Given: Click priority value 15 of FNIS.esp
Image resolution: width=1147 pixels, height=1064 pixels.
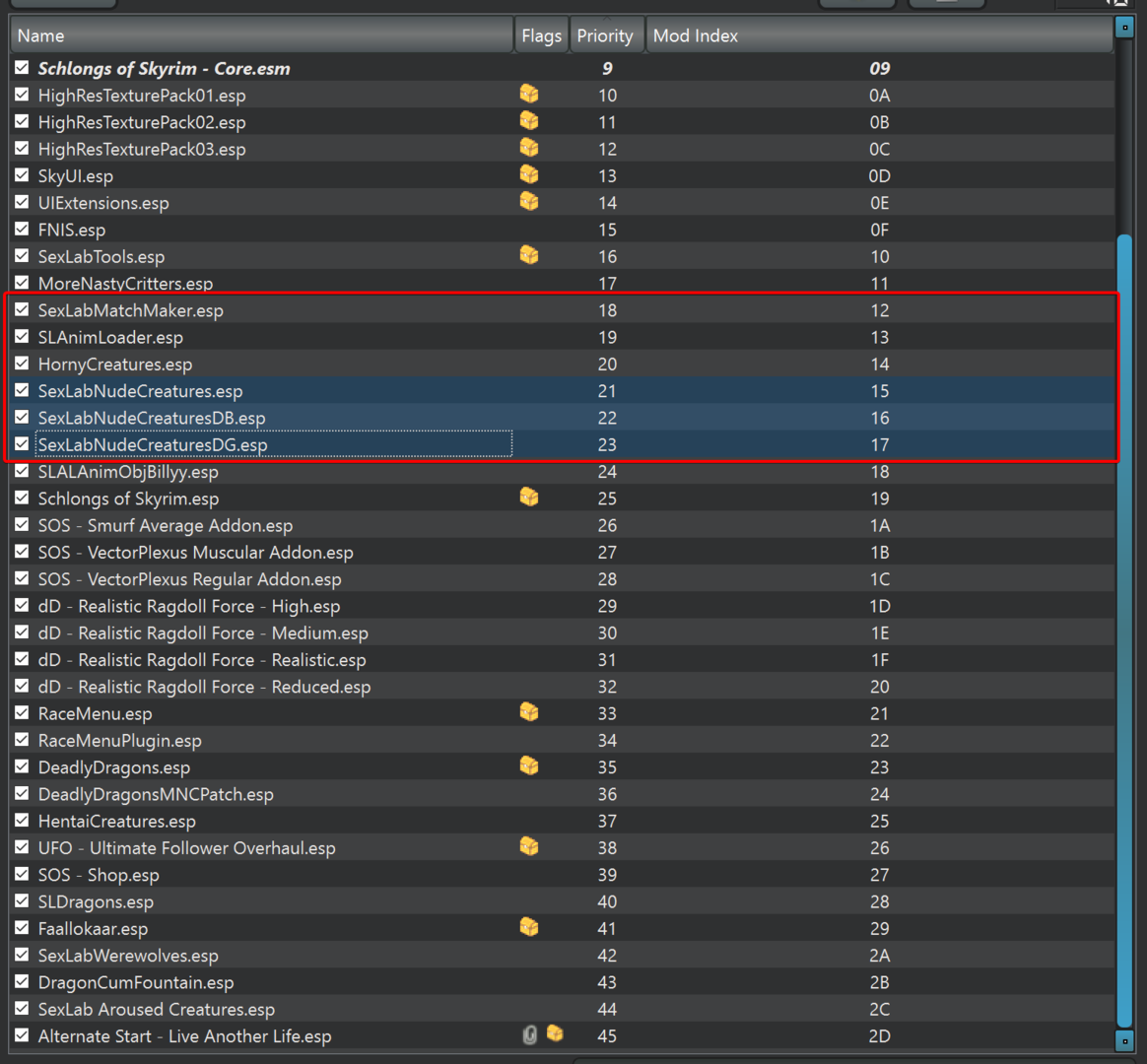Looking at the screenshot, I should (607, 230).
